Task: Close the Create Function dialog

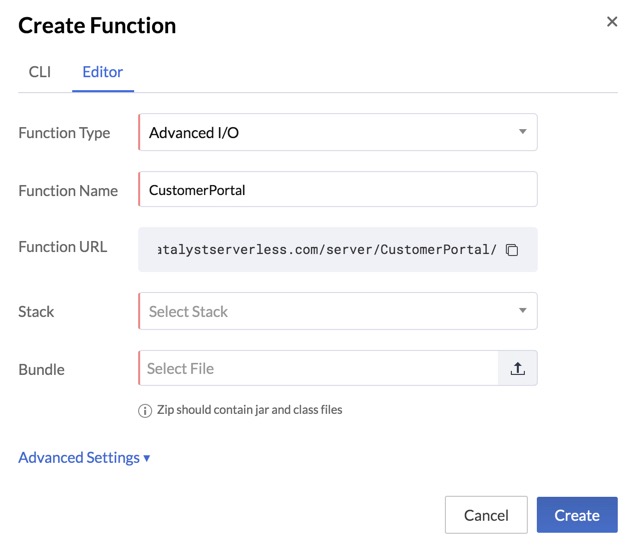Action: tap(612, 21)
